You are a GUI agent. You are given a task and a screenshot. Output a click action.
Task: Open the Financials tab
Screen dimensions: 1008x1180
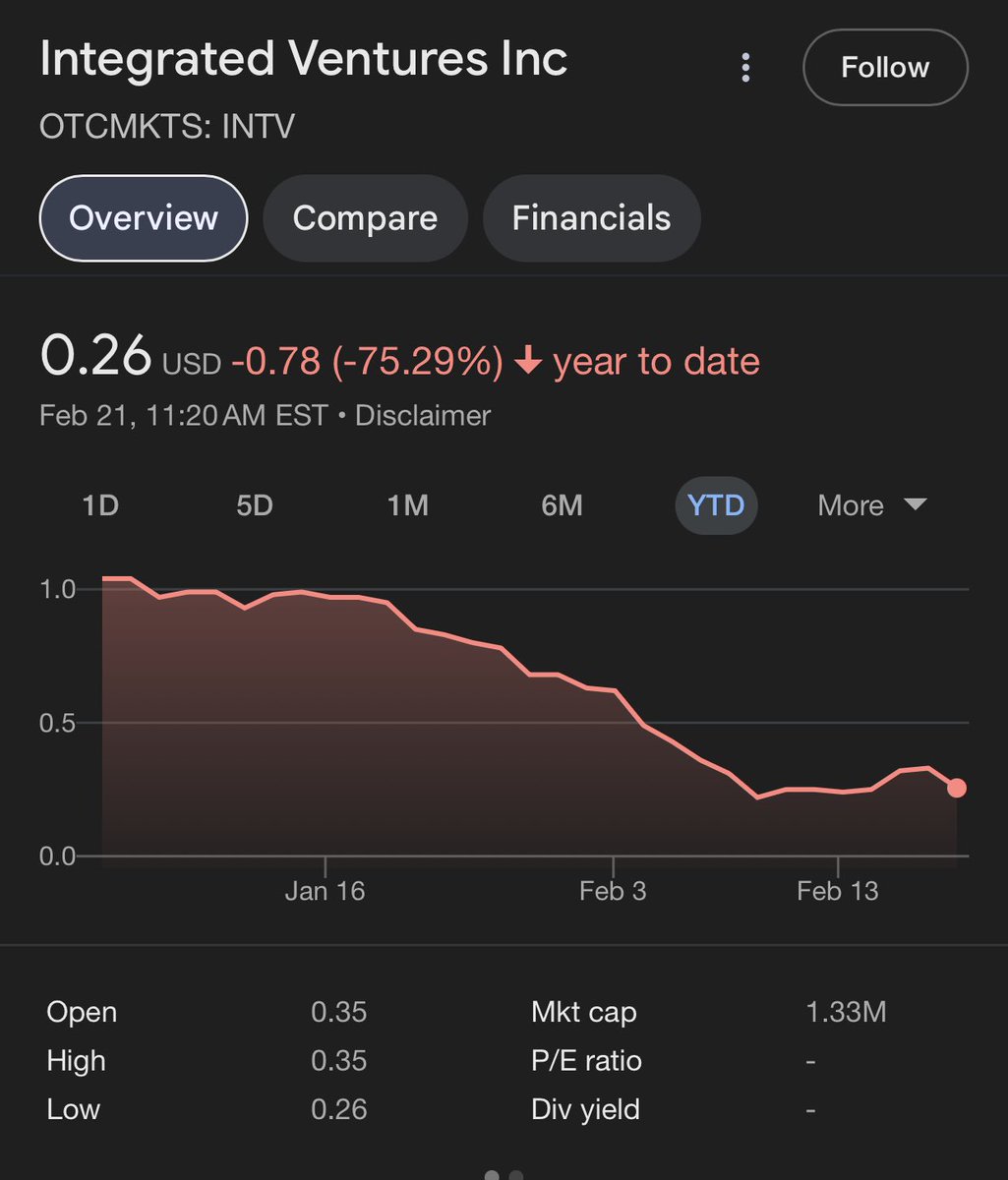[592, 217]
